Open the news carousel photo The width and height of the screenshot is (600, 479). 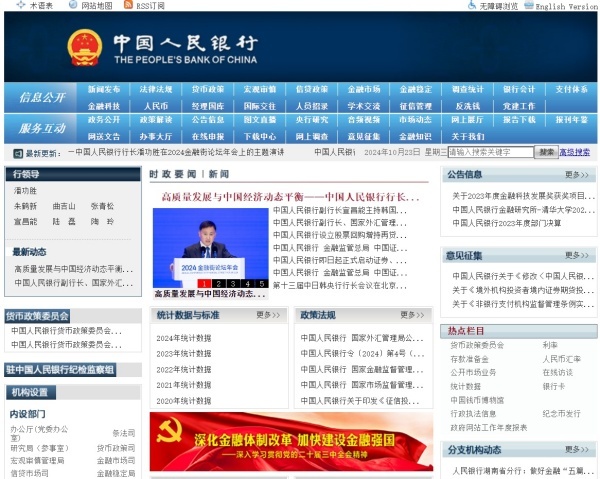(210, 248)
